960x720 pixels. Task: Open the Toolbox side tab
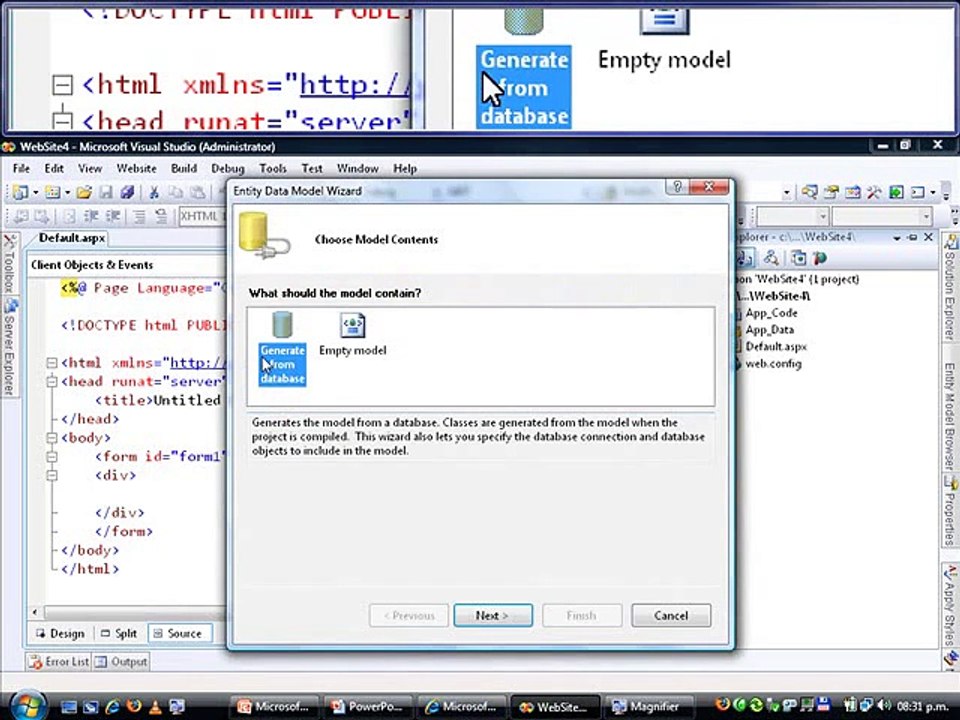coord(9,263)
